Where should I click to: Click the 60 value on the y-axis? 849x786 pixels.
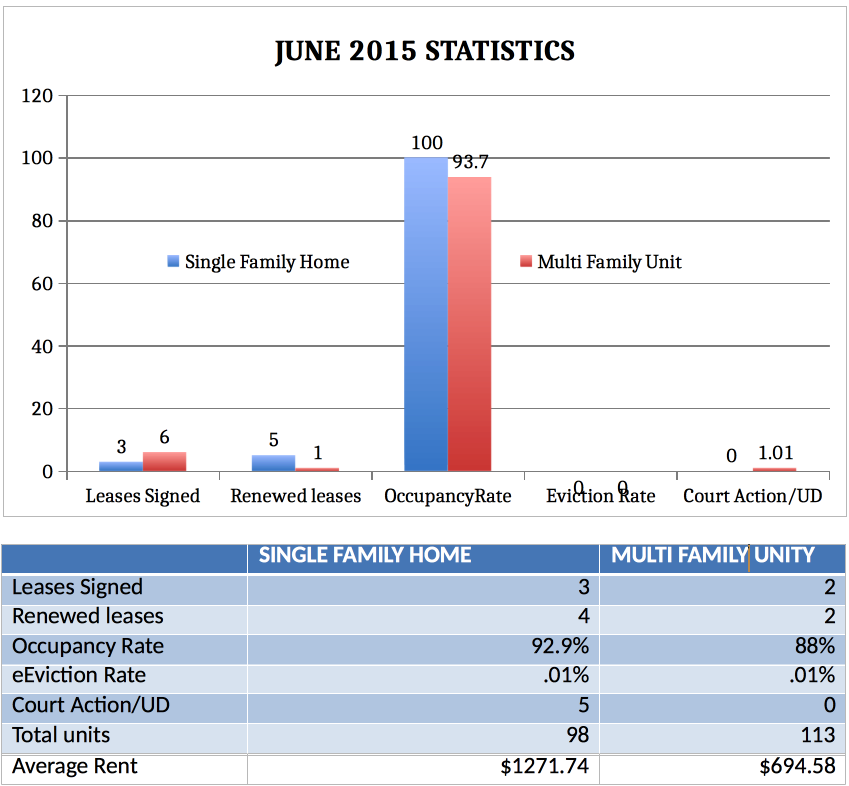[42, 284]
